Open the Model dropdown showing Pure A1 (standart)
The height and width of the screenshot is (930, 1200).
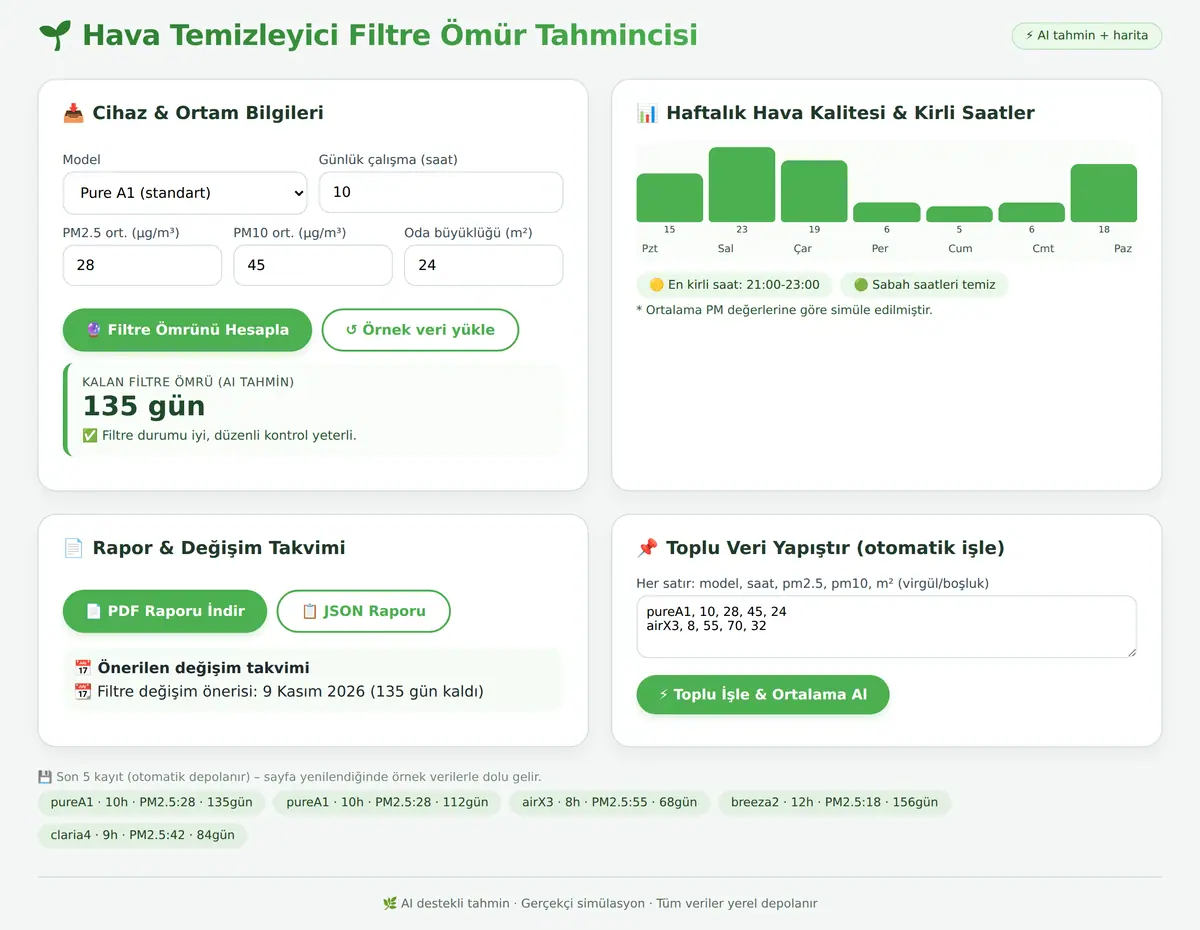[x=185, y=193]
